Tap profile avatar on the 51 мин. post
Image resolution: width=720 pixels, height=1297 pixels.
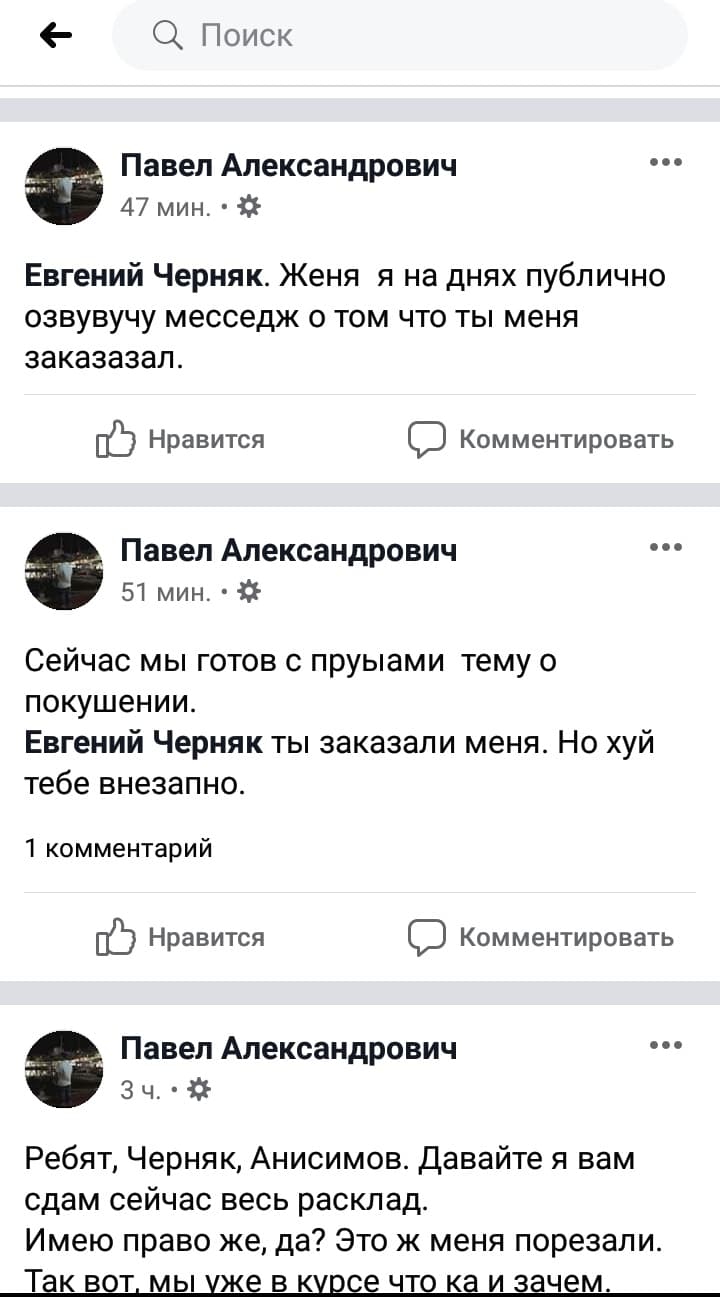(62, 570)
